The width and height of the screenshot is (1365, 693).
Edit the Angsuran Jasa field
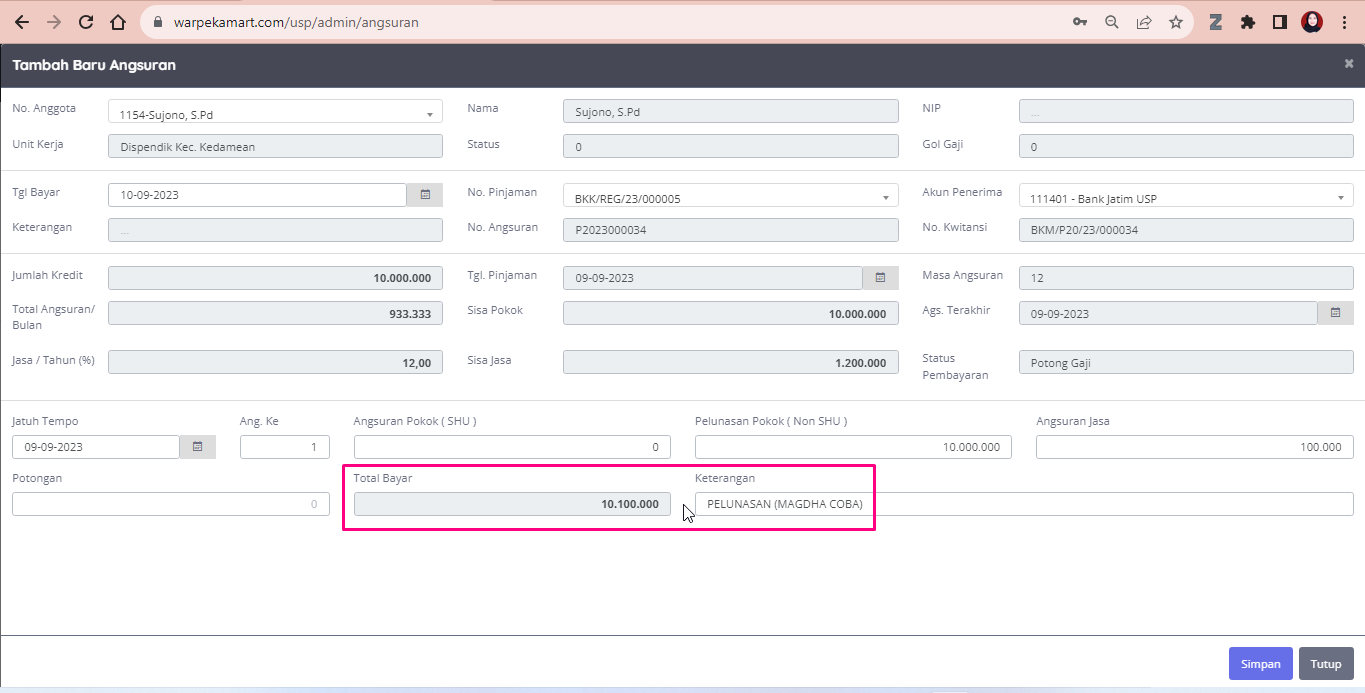[1195, 447]
